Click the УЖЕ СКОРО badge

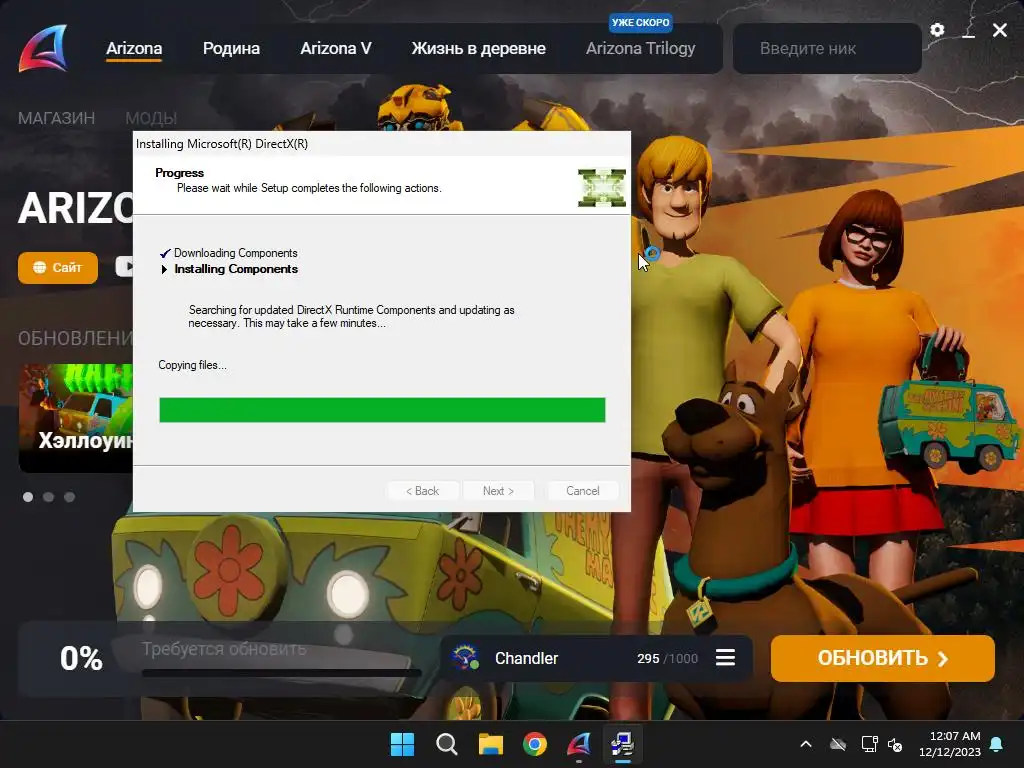click(x=641, y=22)
